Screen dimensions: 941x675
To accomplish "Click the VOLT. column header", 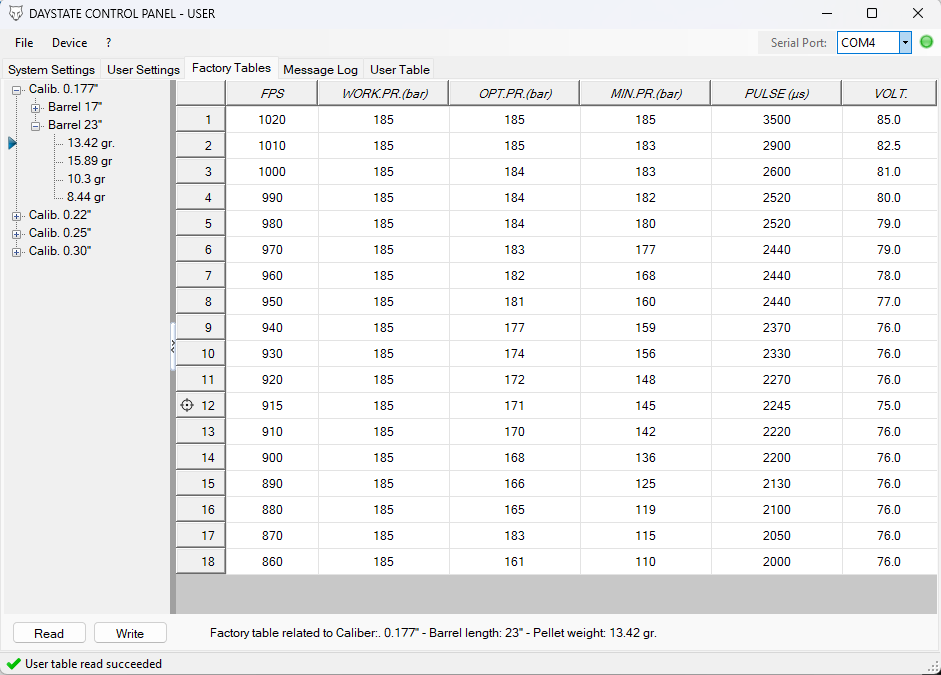I will pyautogui.click(x=889, y=93).
